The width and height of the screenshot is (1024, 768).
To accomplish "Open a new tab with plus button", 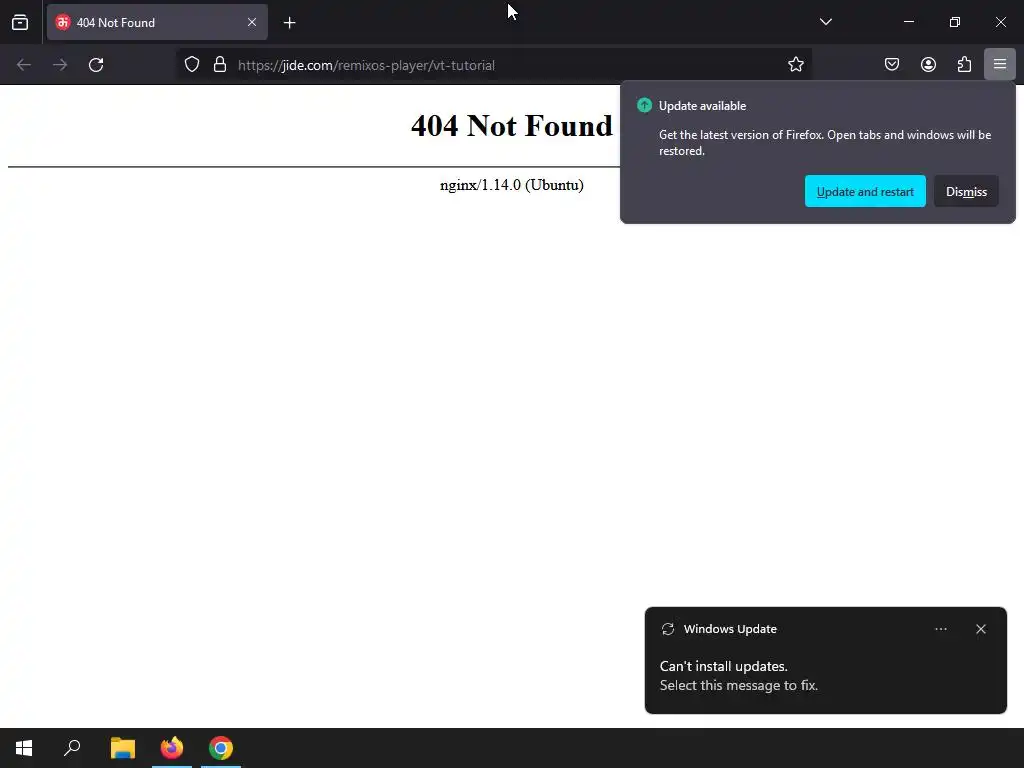I will click(289, 23).
